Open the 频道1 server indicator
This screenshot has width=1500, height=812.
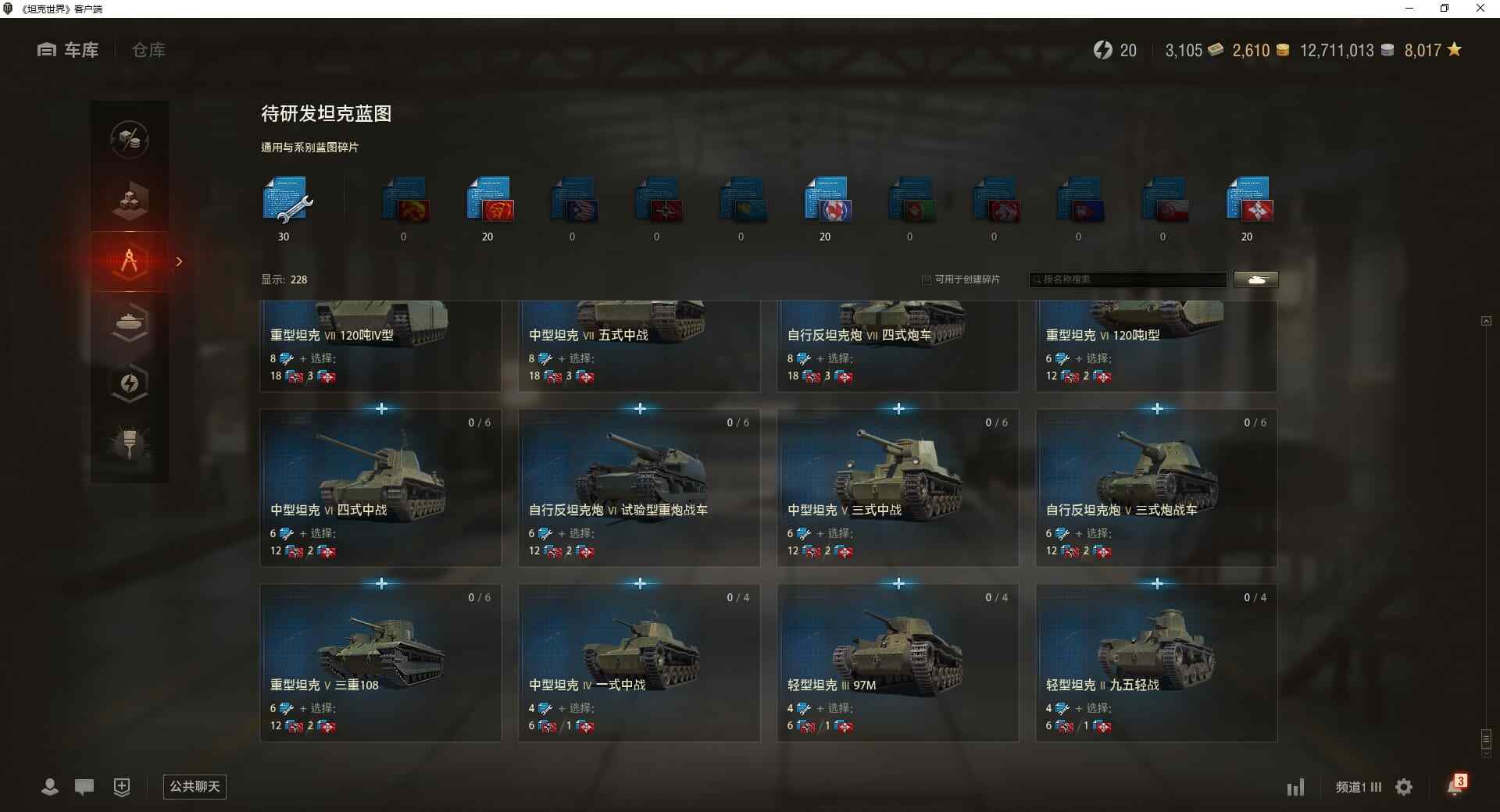[1358, 787]
